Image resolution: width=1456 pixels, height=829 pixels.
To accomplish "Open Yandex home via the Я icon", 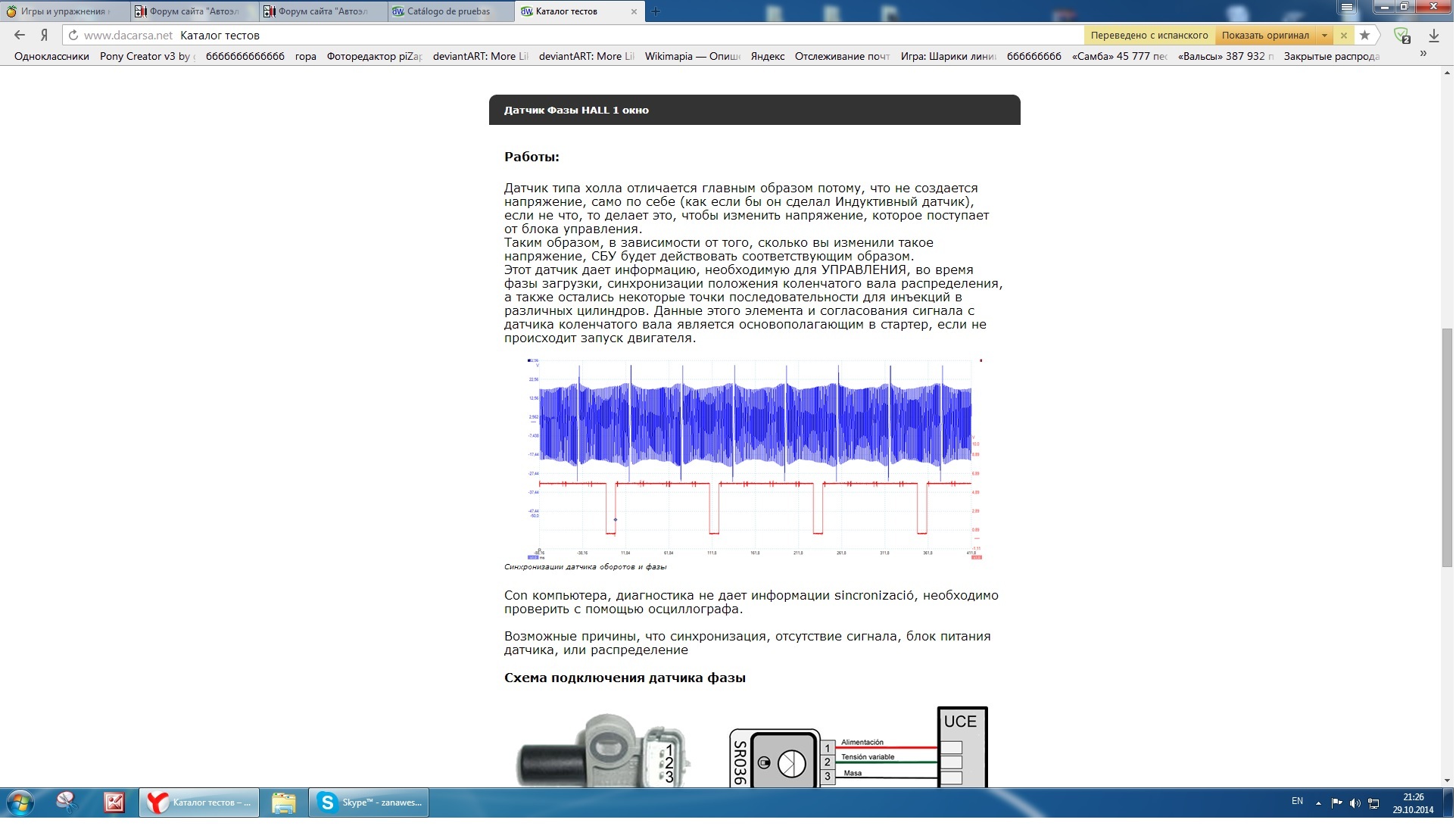I will [x=45, y=35].
